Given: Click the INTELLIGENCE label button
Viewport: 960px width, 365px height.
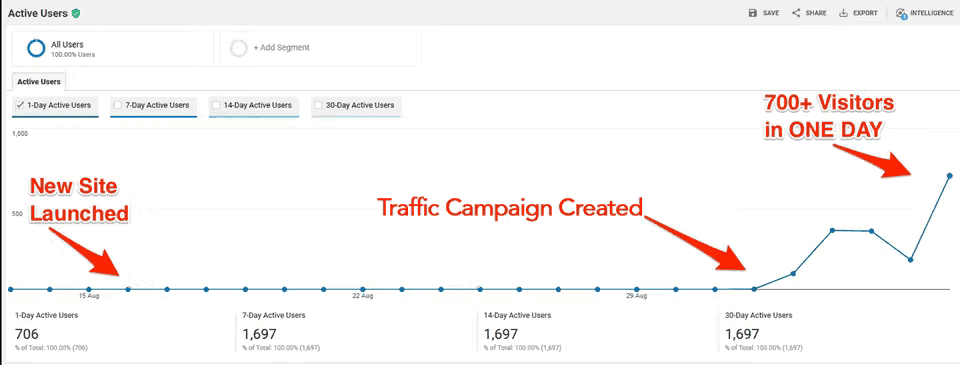Looking at the screenshot, I should [x=931, y=13].
